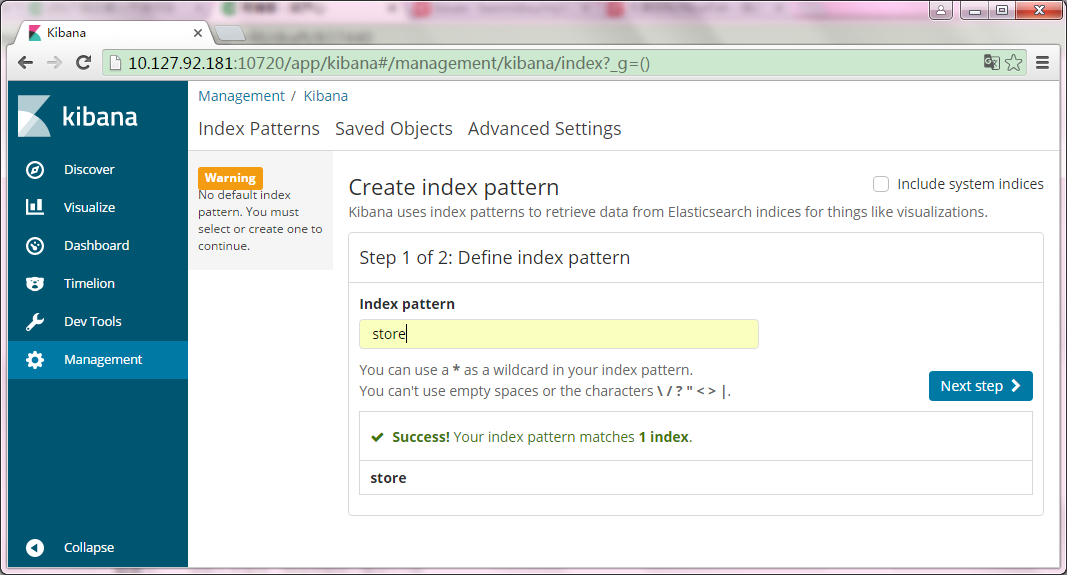
Task: Click Collapse sidebar label
Action: (89, 547)
